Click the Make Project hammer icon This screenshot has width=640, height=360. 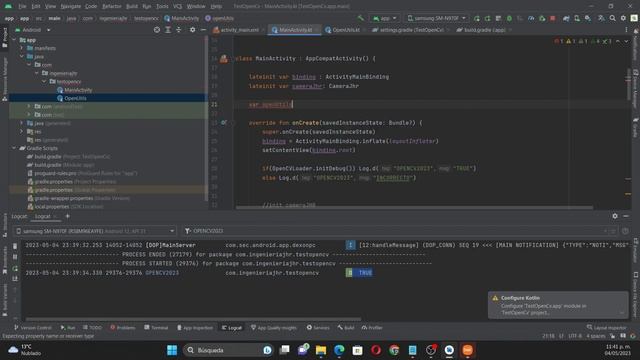(360, 18)
